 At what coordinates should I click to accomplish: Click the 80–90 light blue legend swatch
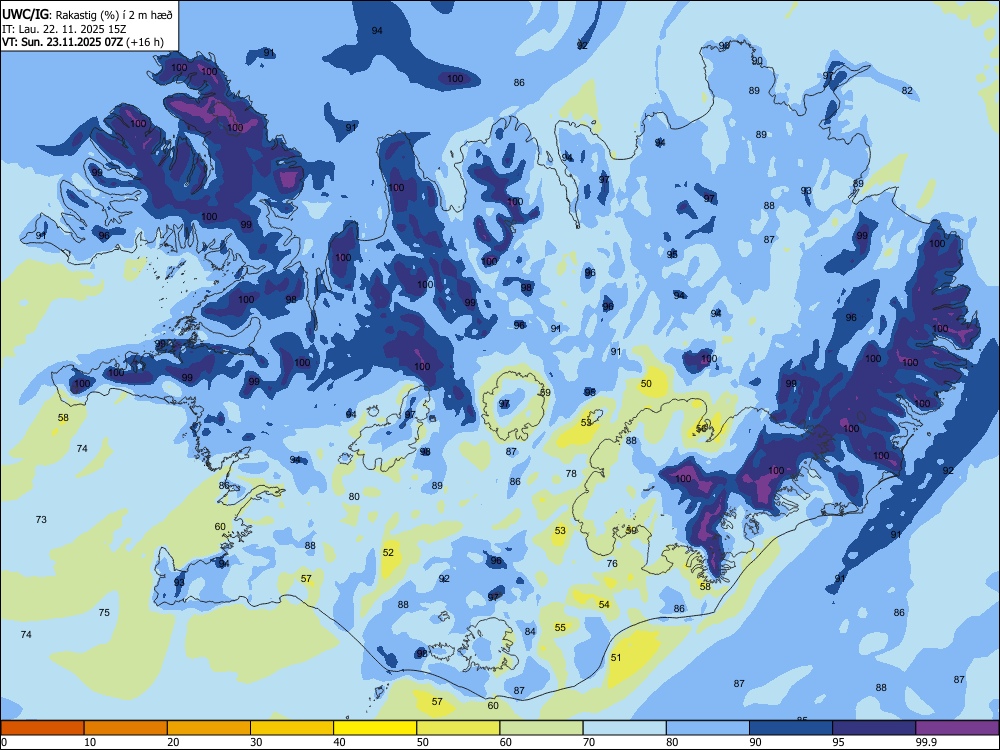[x=708, y=728]
